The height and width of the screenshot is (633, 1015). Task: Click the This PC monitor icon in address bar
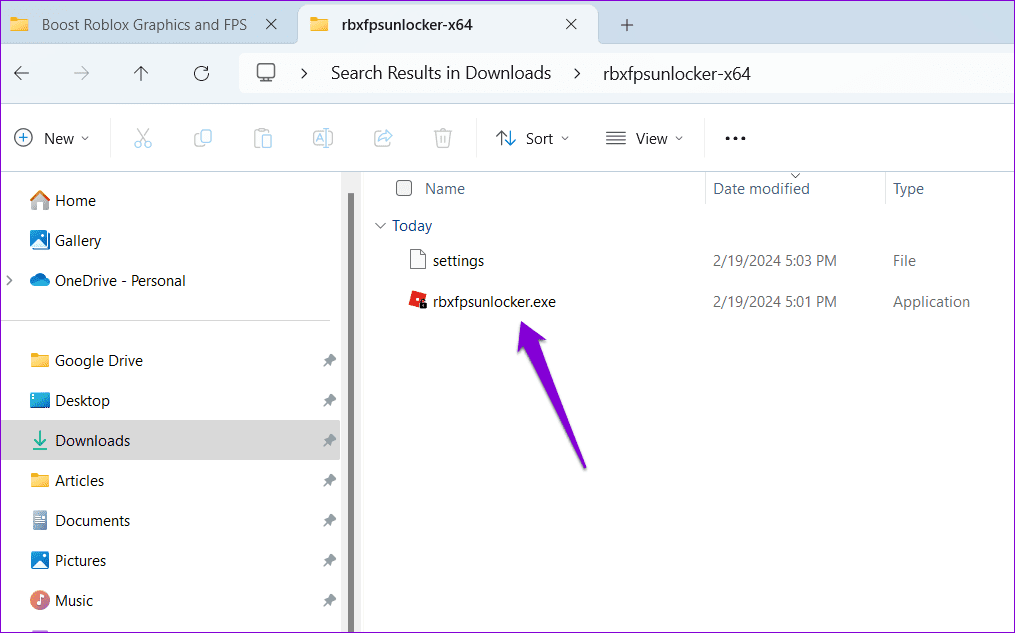[x=266, y=72]
